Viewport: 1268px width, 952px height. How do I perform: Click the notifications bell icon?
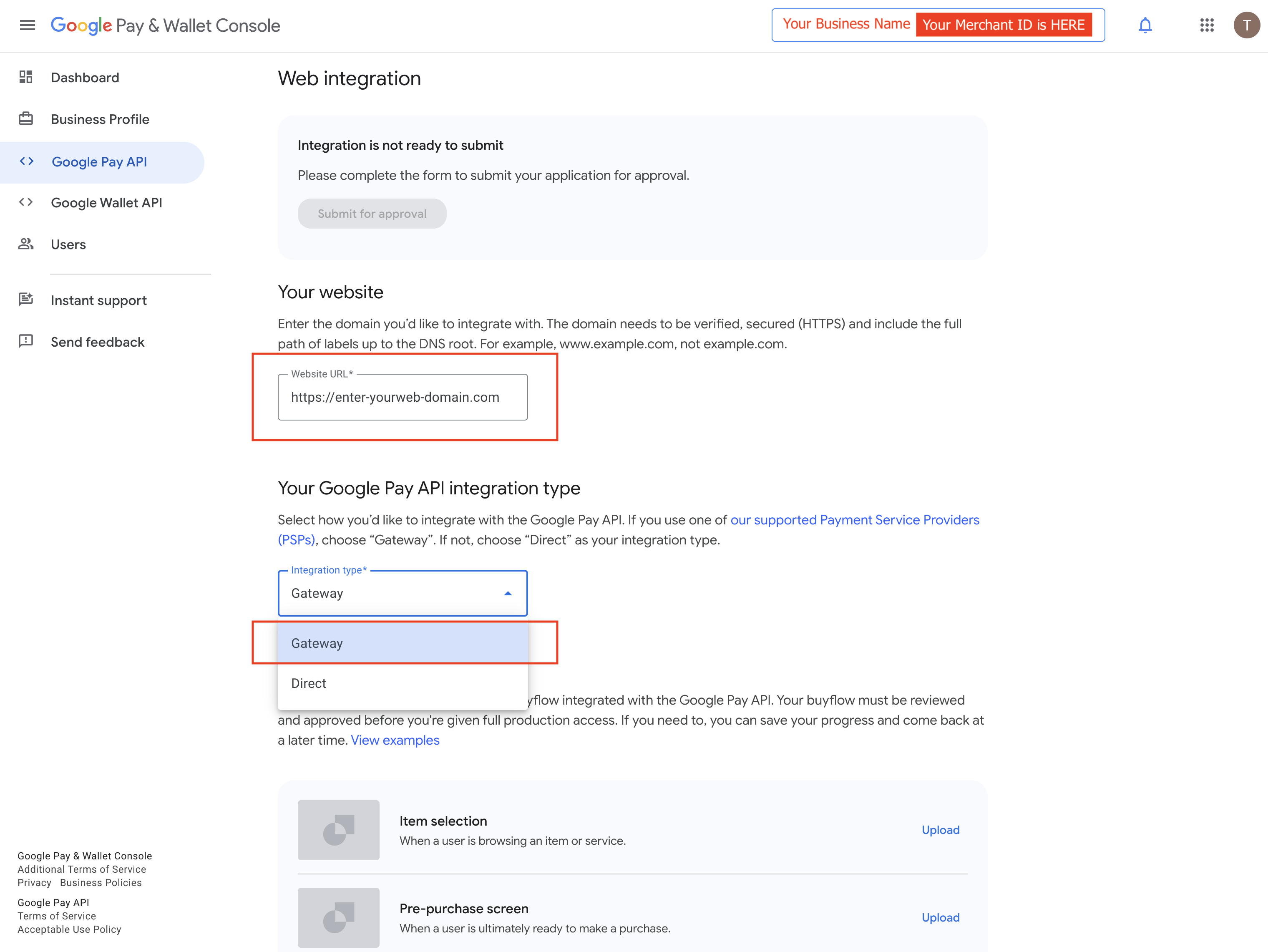(x=1145, y=25)
